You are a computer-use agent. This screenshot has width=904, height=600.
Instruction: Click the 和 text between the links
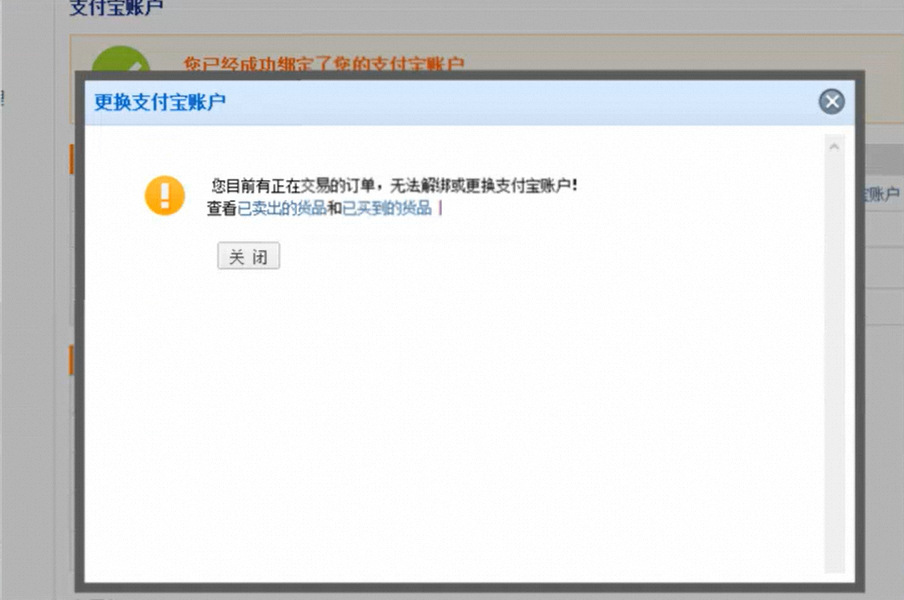click(335, 209)
